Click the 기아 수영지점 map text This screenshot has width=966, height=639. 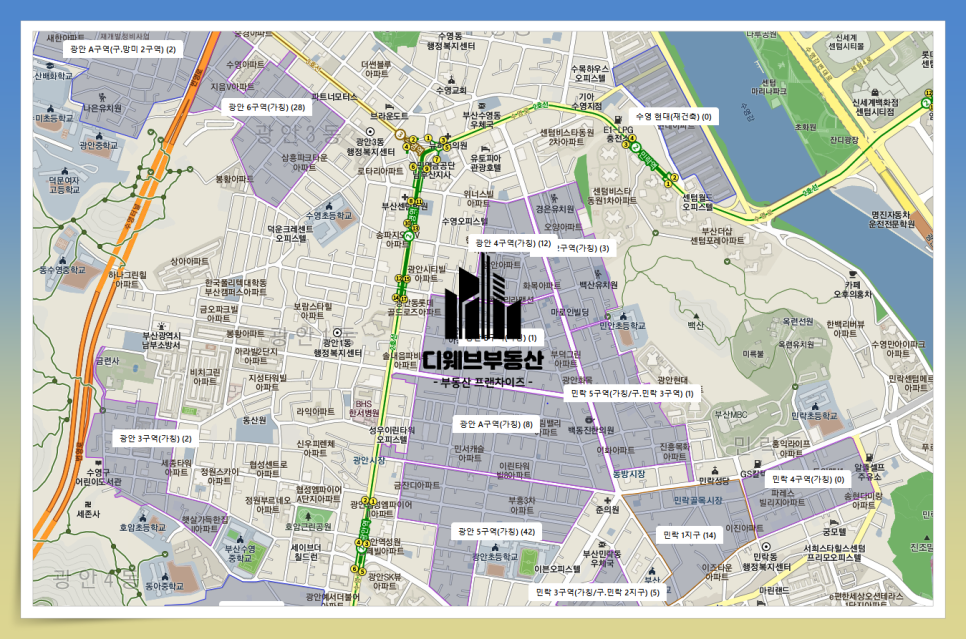(587, 102)
